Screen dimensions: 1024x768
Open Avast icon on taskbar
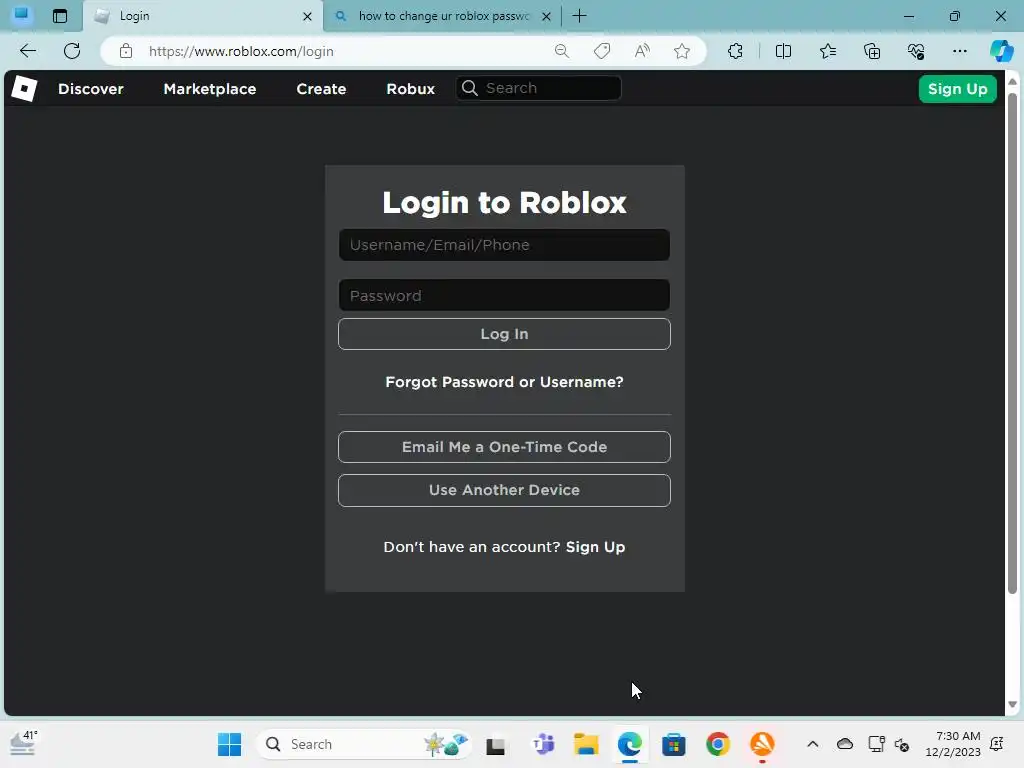(761, 744)
